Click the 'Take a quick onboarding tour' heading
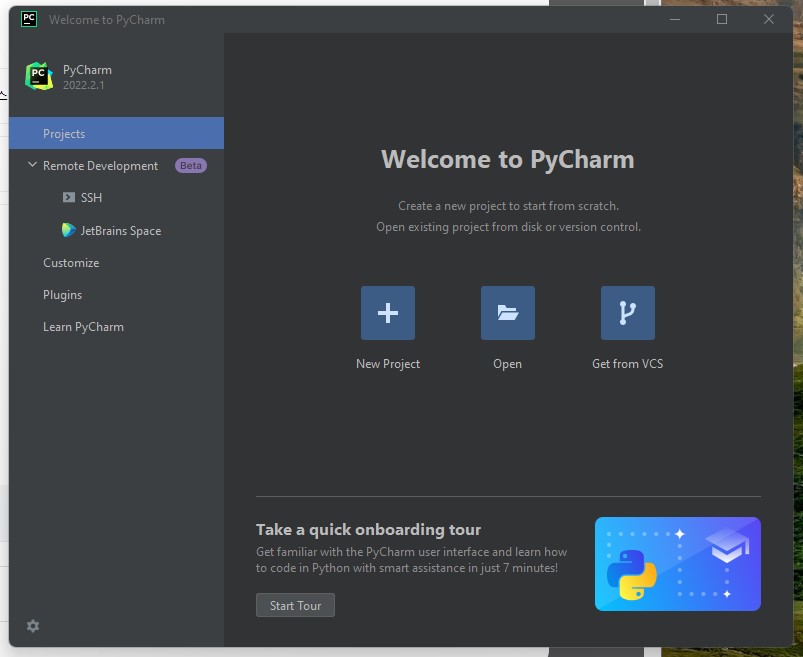803x657 pixels. click(x=368, y=529)
